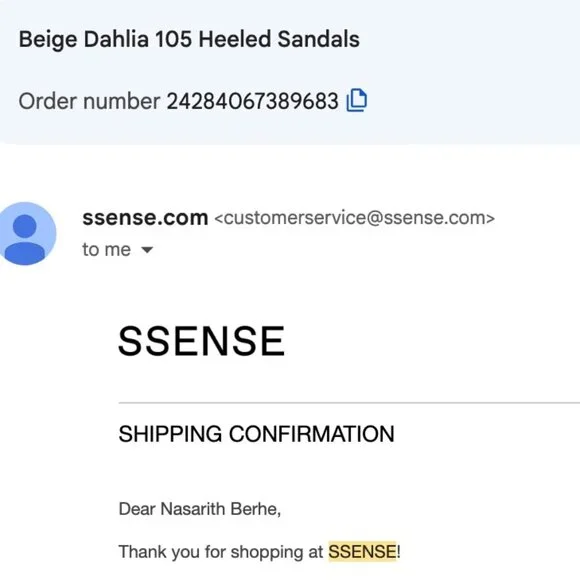Expand recipient details arrow beside "to me"
The height and width of the screenshot is (580, 580).
(x=147, y=250)
